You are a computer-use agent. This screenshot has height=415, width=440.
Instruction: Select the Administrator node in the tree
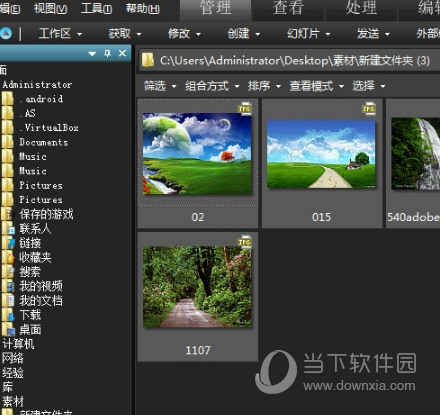click(x=37, y=85)
